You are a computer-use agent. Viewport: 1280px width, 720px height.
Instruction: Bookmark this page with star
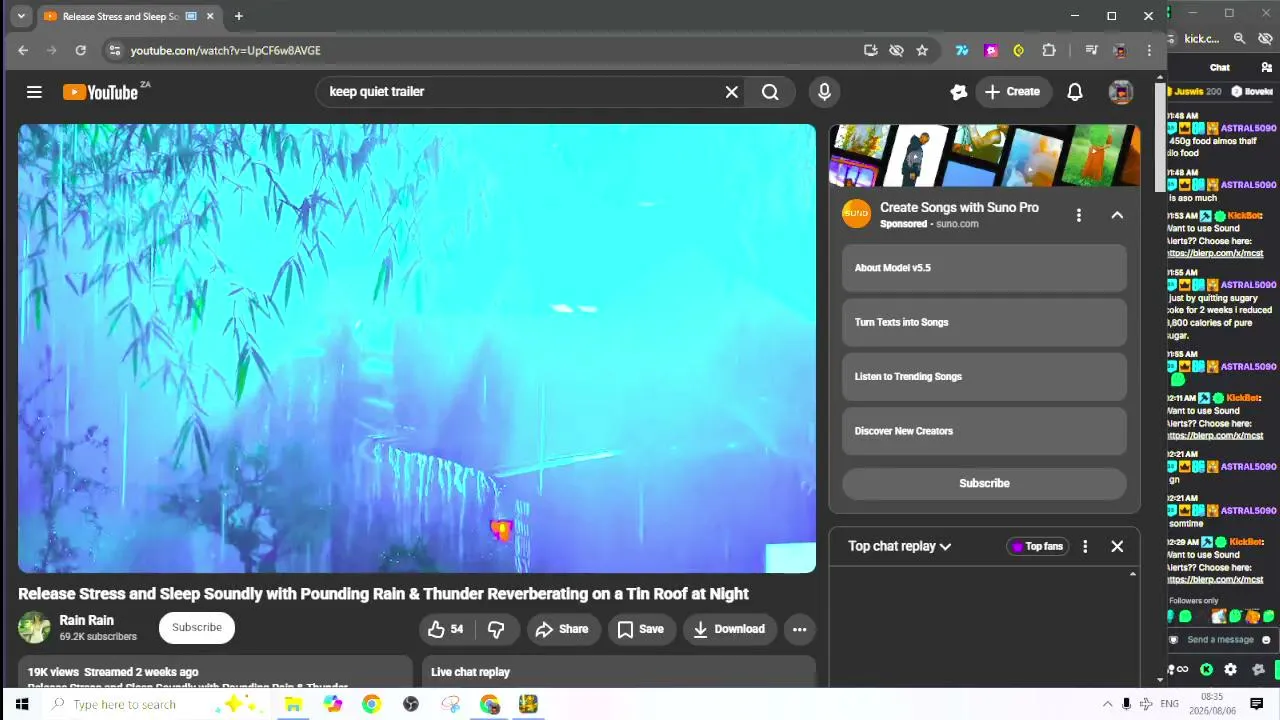click(922, 50)
